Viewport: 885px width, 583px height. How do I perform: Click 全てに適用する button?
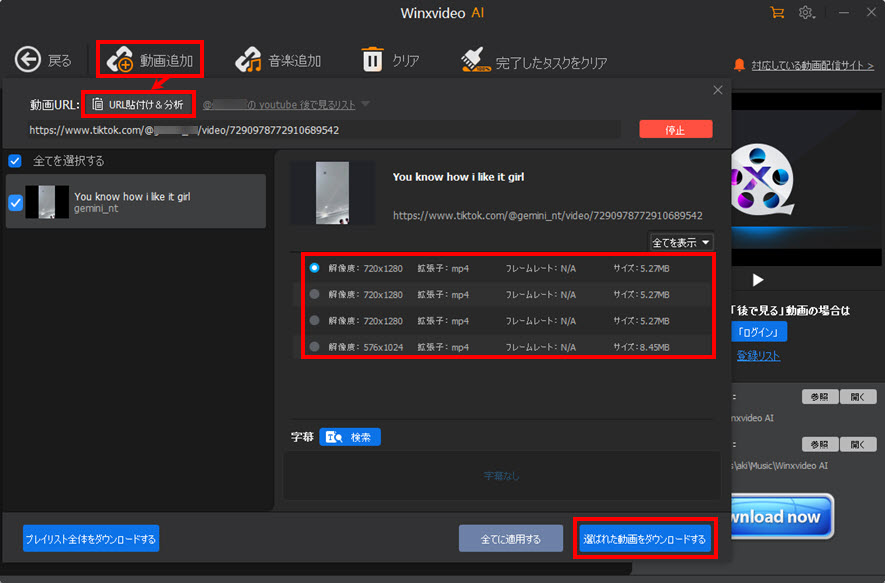[511, 538]
